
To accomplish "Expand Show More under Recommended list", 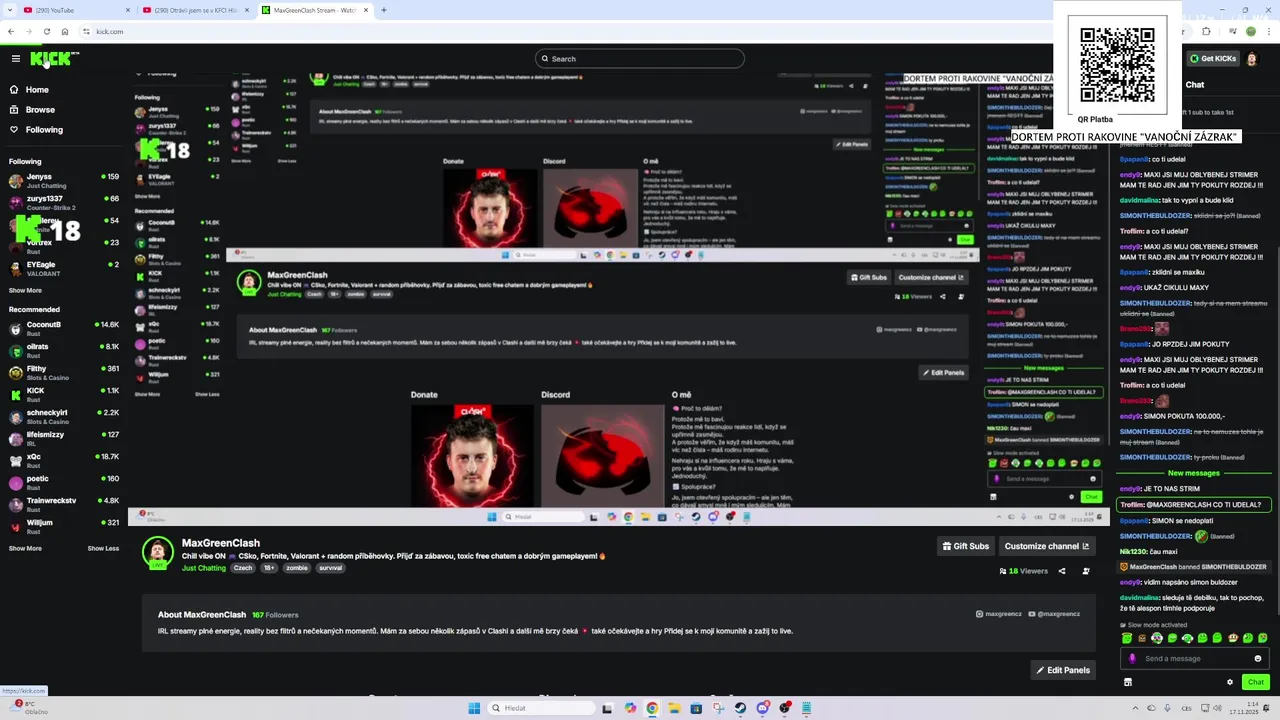I will 25,549.
